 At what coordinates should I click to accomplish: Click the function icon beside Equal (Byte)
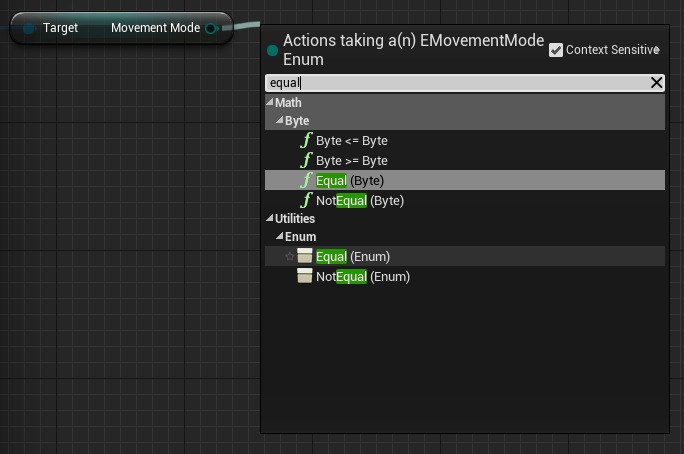tap(306, 180)
